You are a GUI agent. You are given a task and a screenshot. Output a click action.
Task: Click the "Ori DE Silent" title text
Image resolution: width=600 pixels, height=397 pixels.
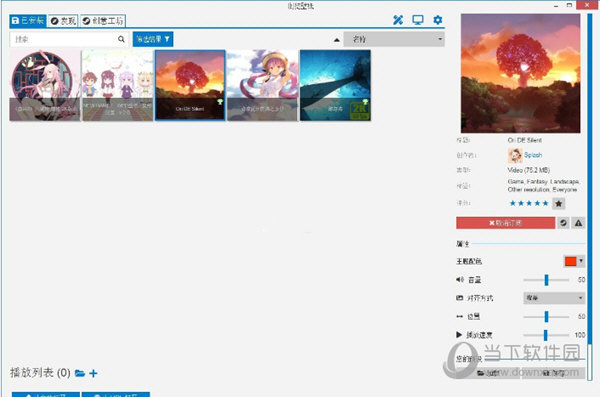click(x=524, y=141)
